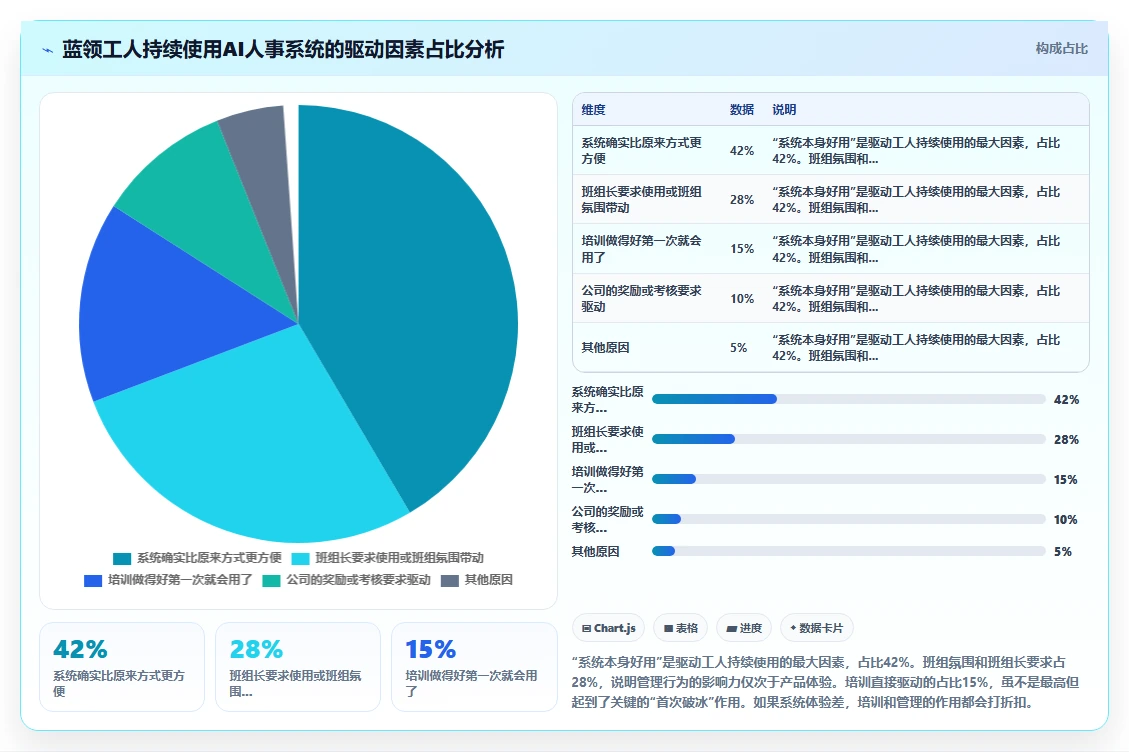Click the chart title 蓝领工人持续使用AI人事系统
Screen dimensions: 1129x752
(x=282, y=50)
